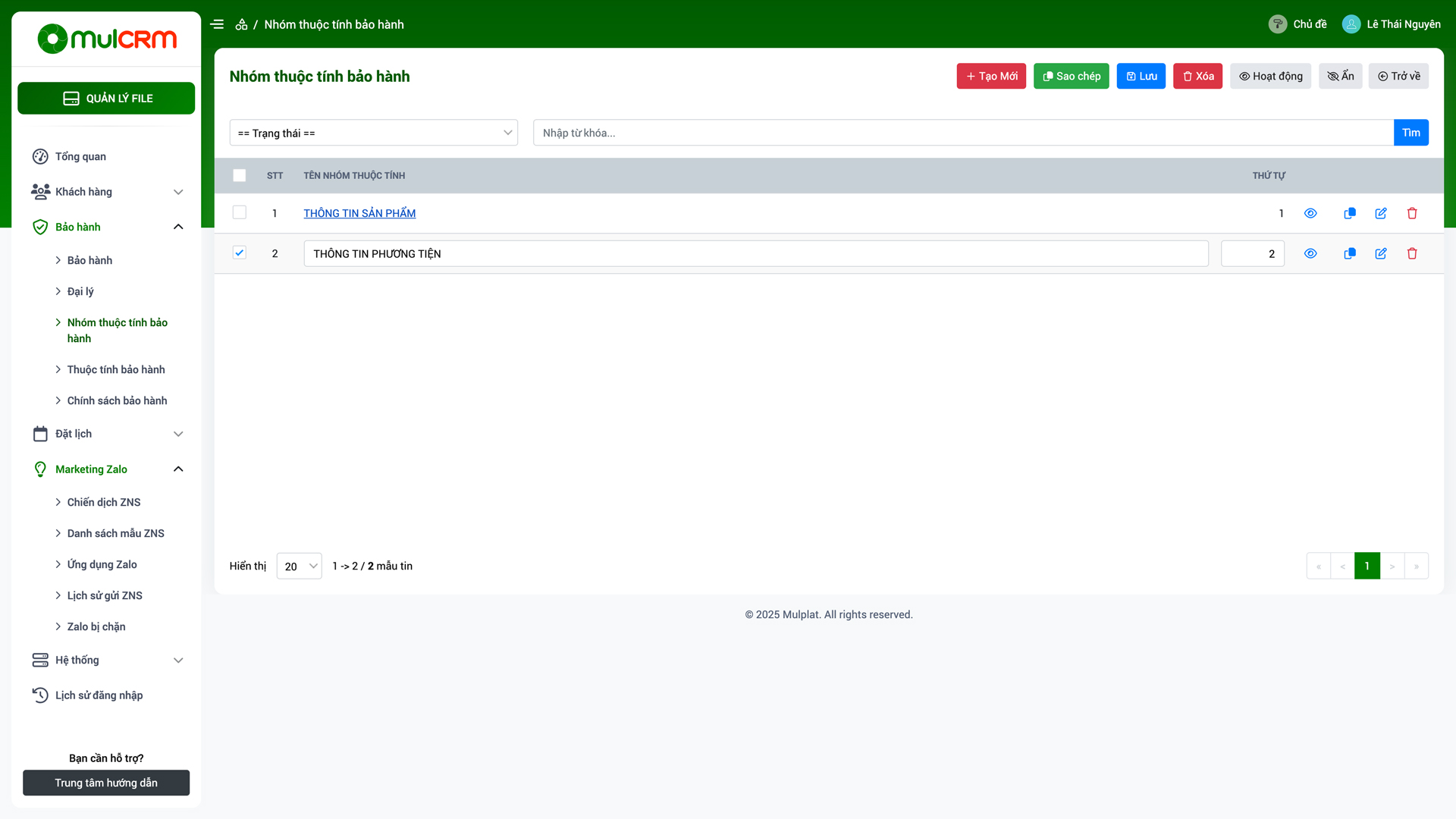Click the Lê Thái Nguyên user avatar
This screenshot has width=1456, height=819.
(x=1351, y=24)
